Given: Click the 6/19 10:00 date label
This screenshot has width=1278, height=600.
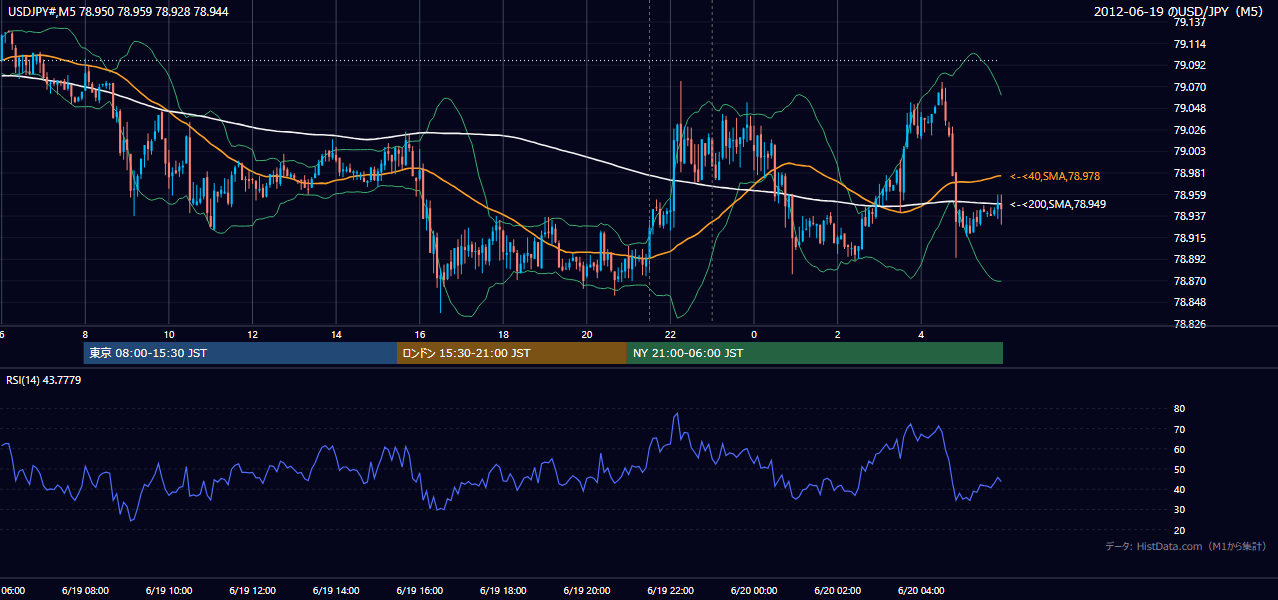Looking at the screenshot, I should (168, 591).
